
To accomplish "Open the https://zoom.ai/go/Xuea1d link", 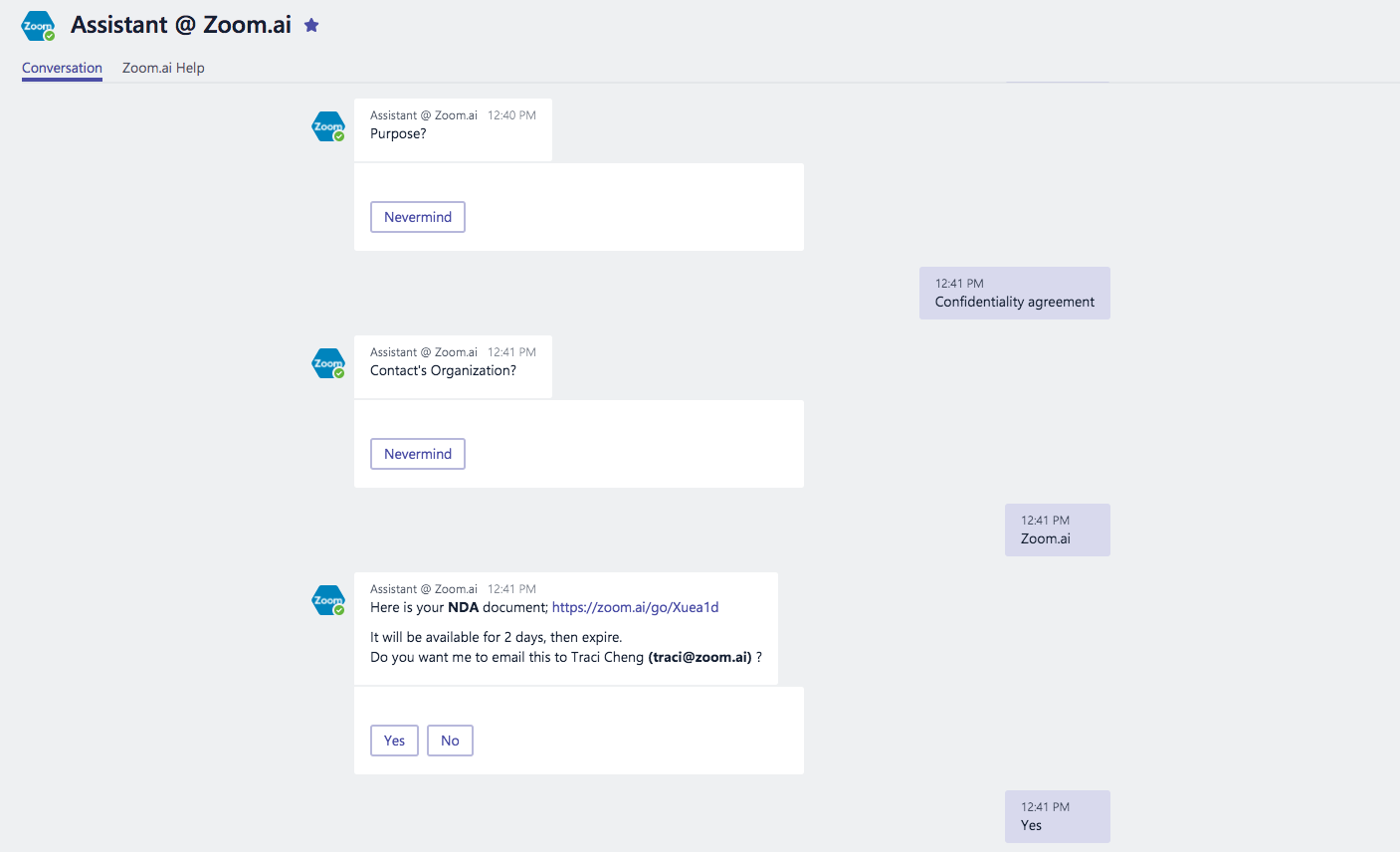I will [x=635, y=607].
